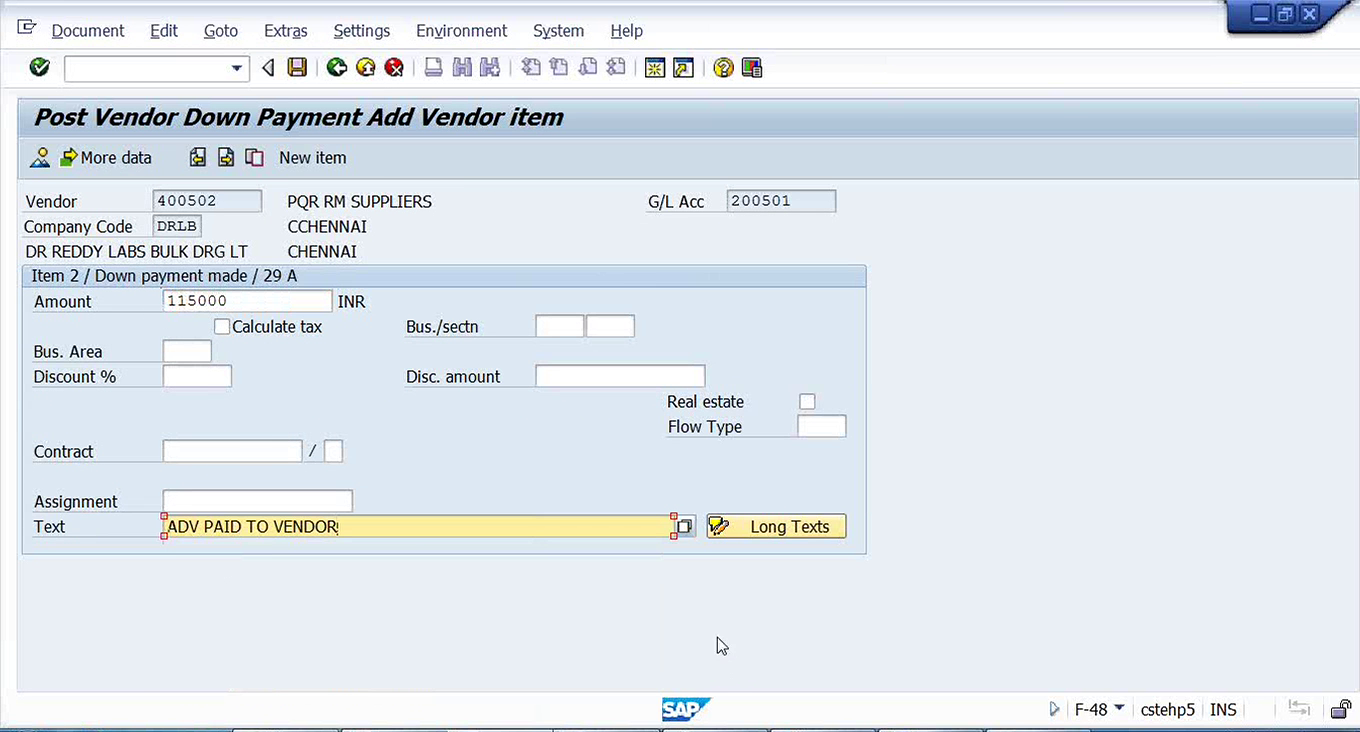Screen dimensions: 1360x732
Task: Click the Generate Shortcut icon
Action: [x=683, y=68]
